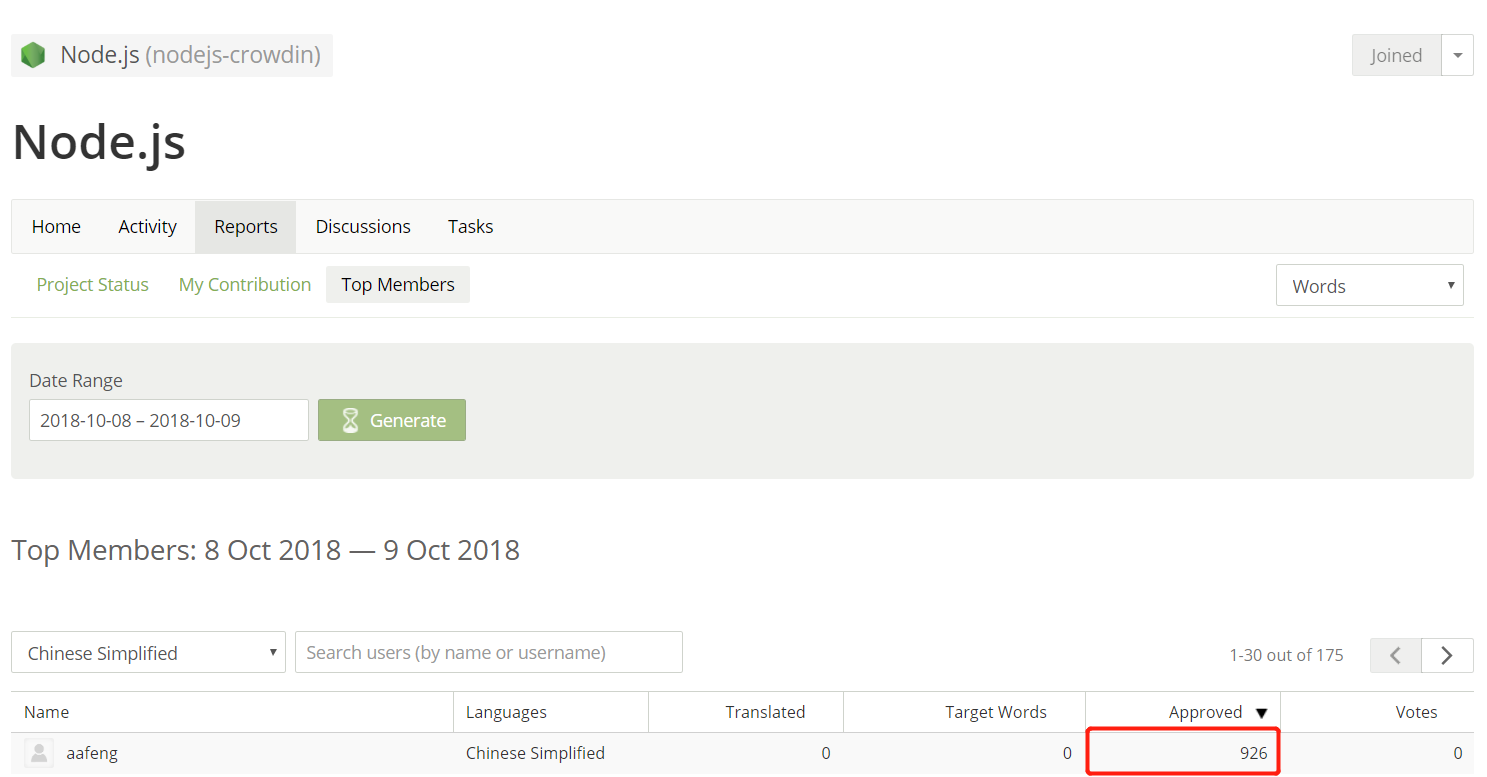Click the Approved column sort arrow

[x=1261, y=713]
